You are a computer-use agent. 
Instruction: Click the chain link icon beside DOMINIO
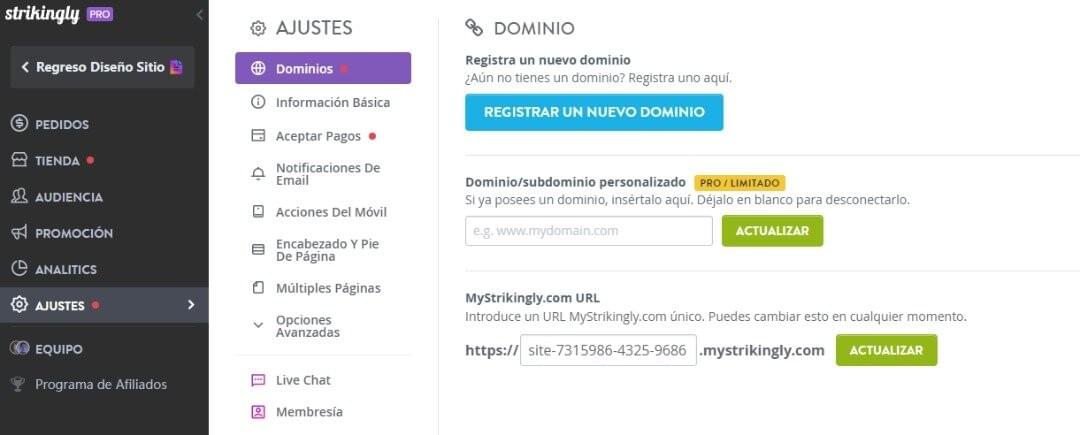click(x=474, y=28)
